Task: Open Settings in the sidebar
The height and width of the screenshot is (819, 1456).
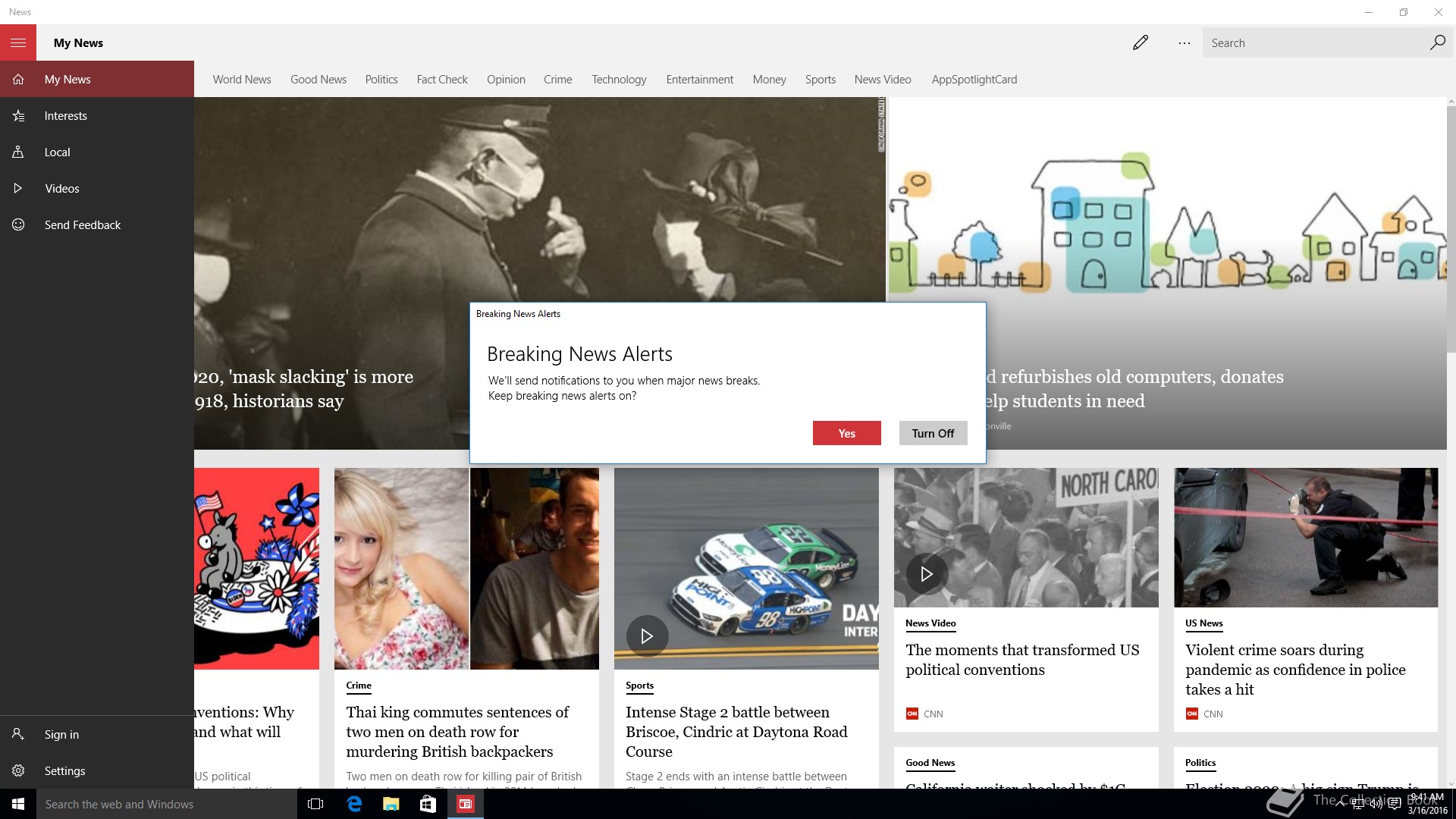Action: [97, 771]
